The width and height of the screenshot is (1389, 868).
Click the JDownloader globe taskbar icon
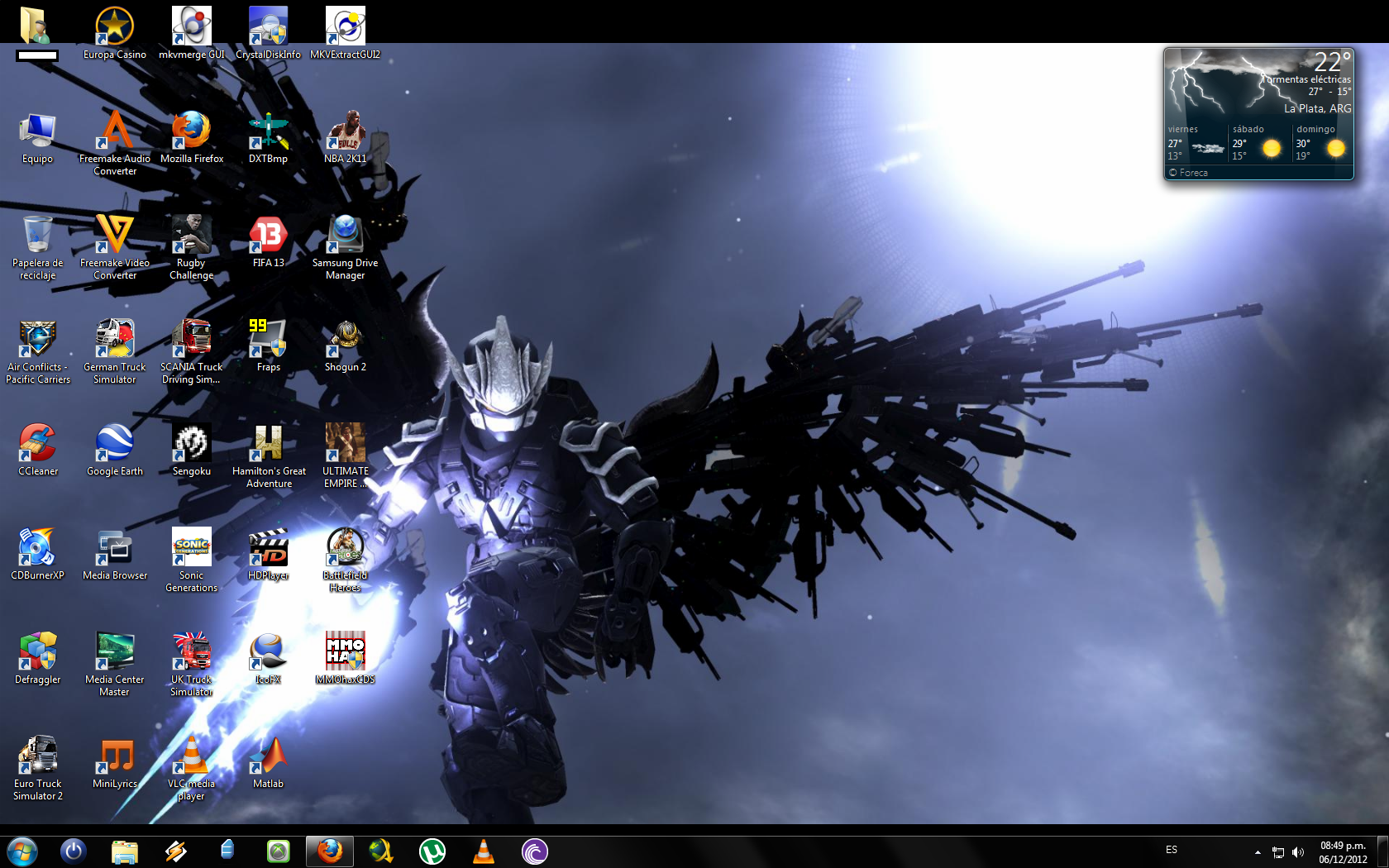point(381,851)
